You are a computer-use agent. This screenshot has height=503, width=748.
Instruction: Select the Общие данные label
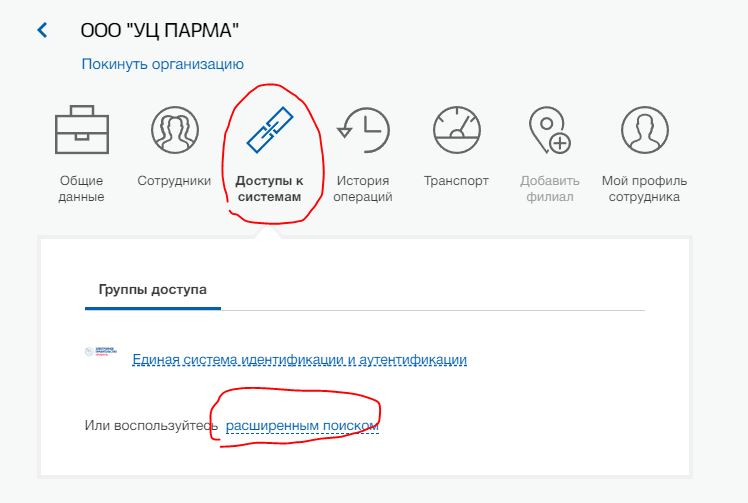82,189
